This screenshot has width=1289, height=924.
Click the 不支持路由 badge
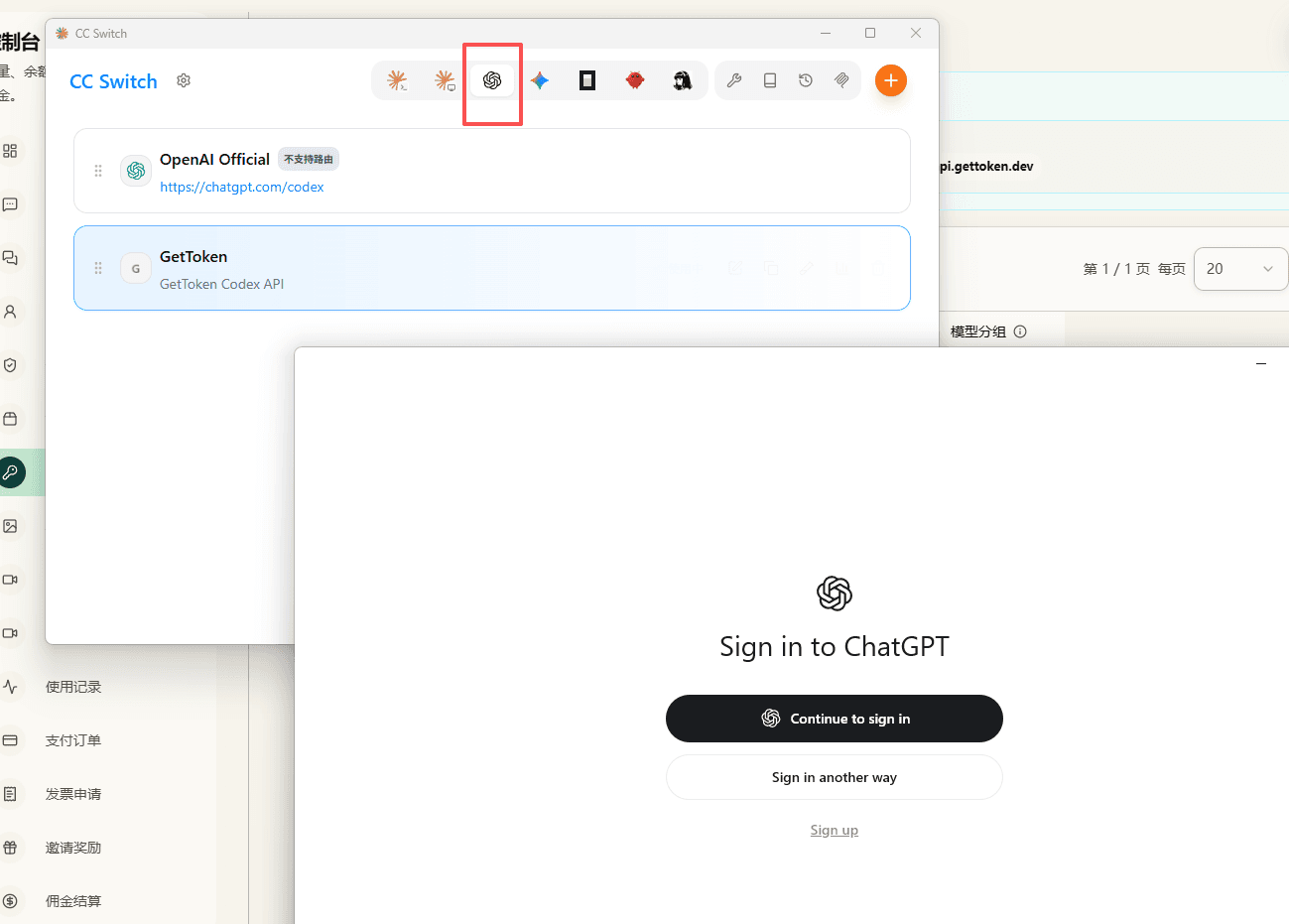[309, 159]
